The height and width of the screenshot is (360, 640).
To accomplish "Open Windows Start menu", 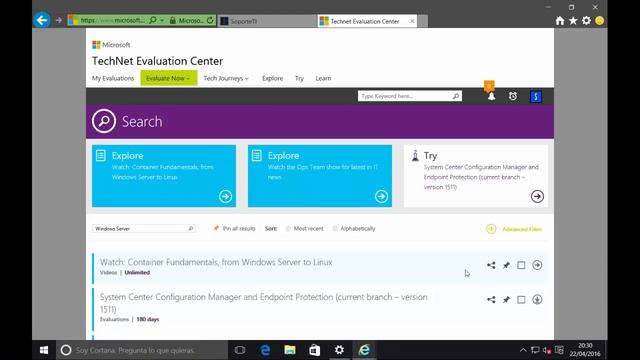I will point(44,350).
